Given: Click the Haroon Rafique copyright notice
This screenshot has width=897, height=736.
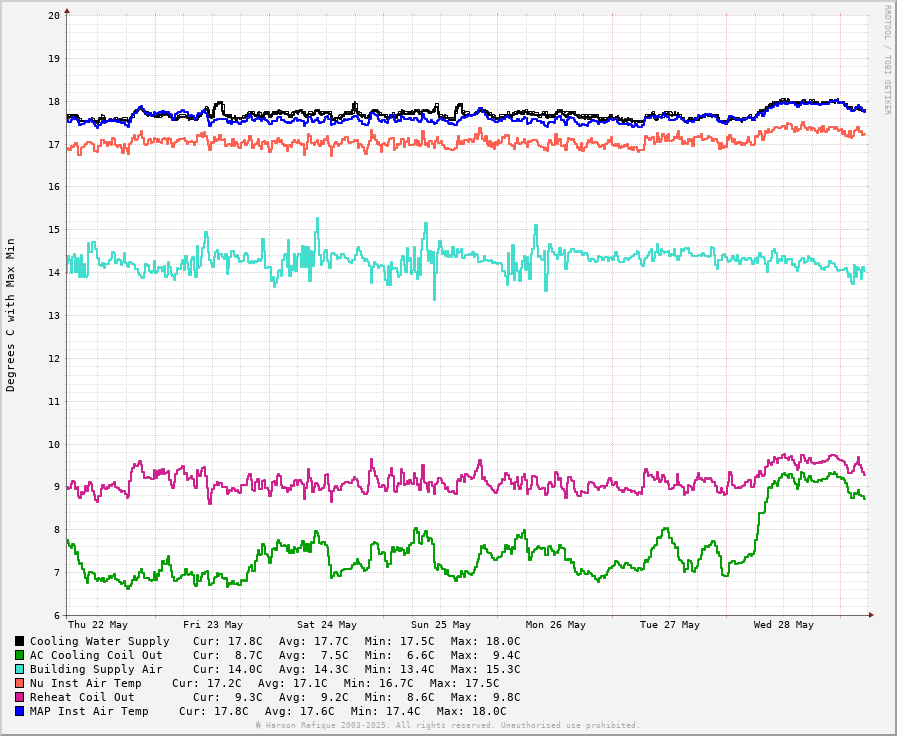Looking at the screenshot, I should point(447,726).
